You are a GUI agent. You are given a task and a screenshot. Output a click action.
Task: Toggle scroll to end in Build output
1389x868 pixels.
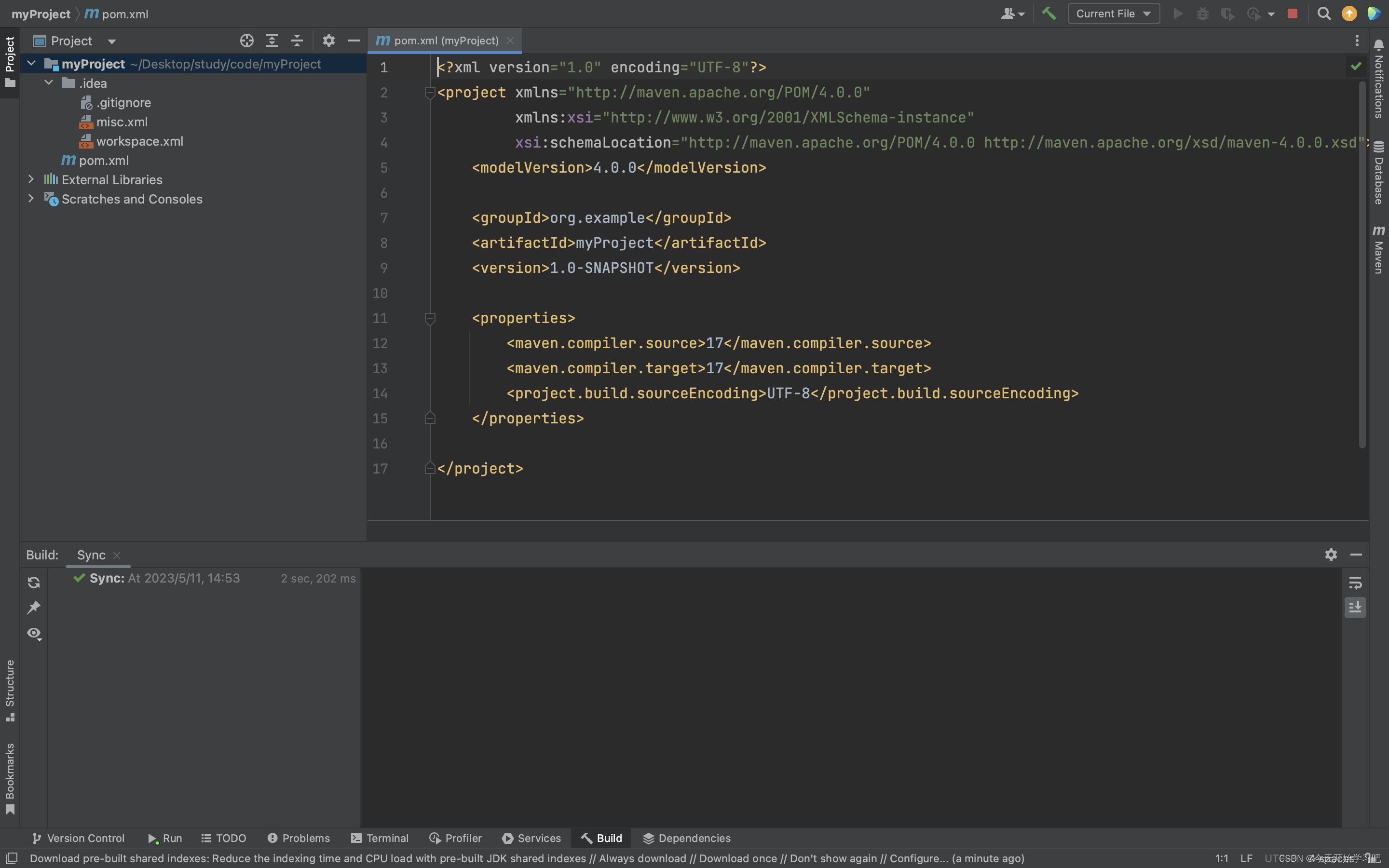click(x=1355, y=608)
